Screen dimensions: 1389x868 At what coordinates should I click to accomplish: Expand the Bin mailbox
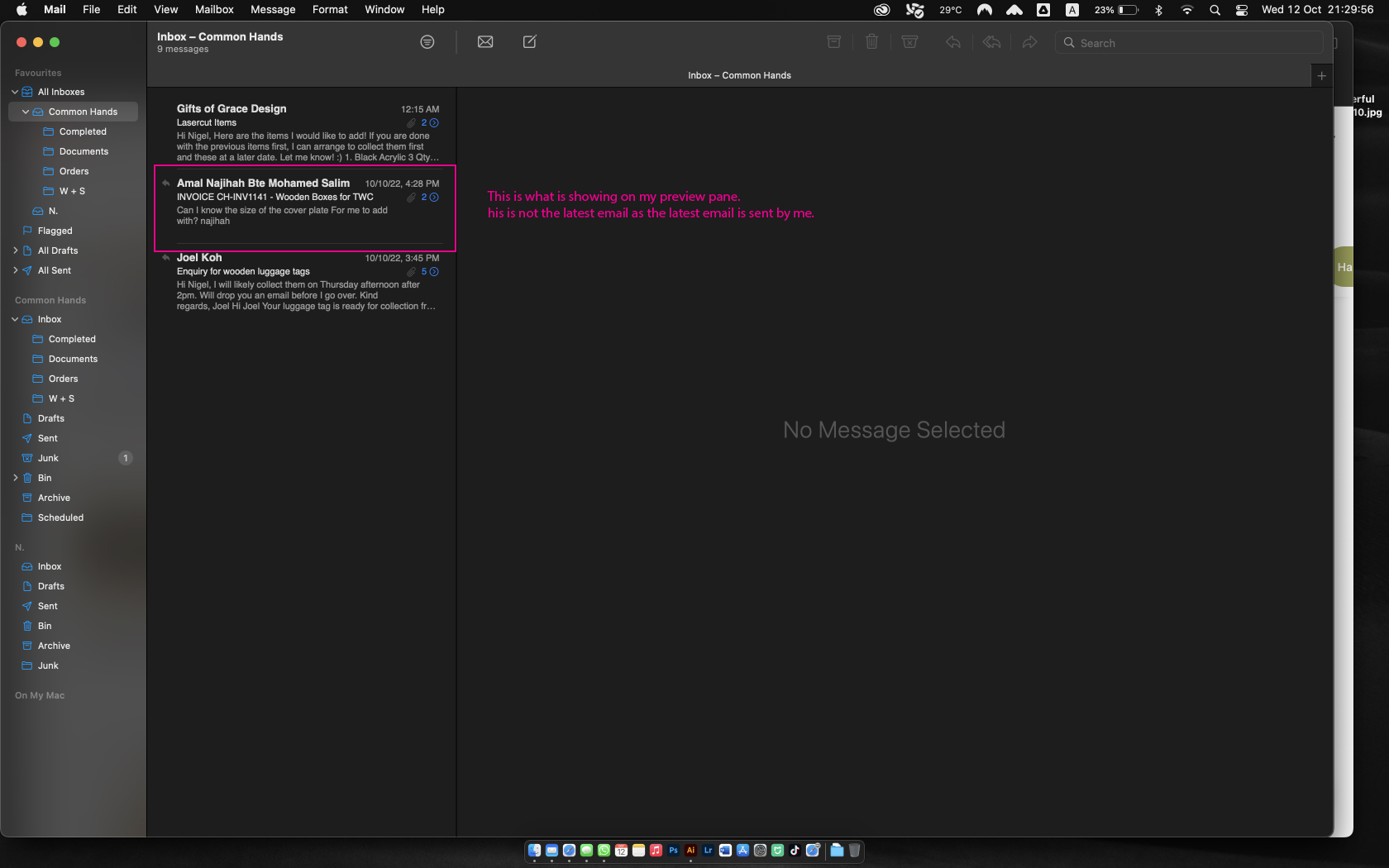(15, 478)
